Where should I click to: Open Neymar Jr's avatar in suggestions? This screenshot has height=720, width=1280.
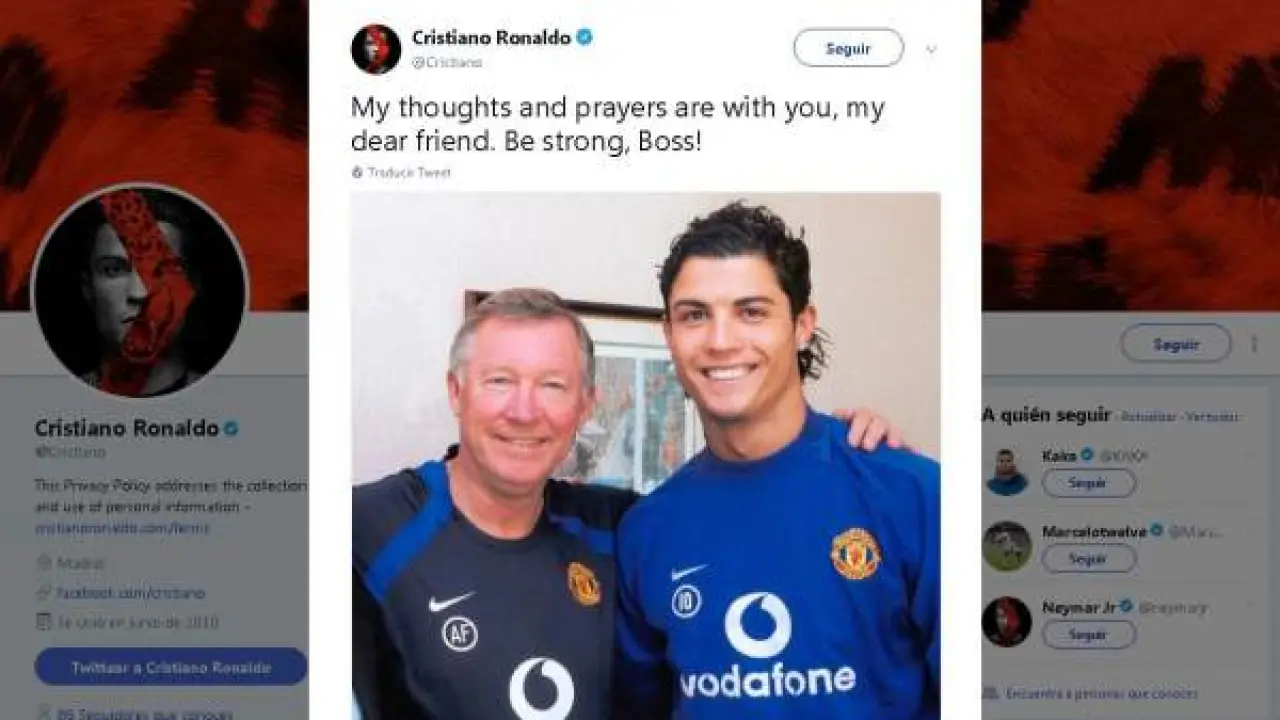1006,622
